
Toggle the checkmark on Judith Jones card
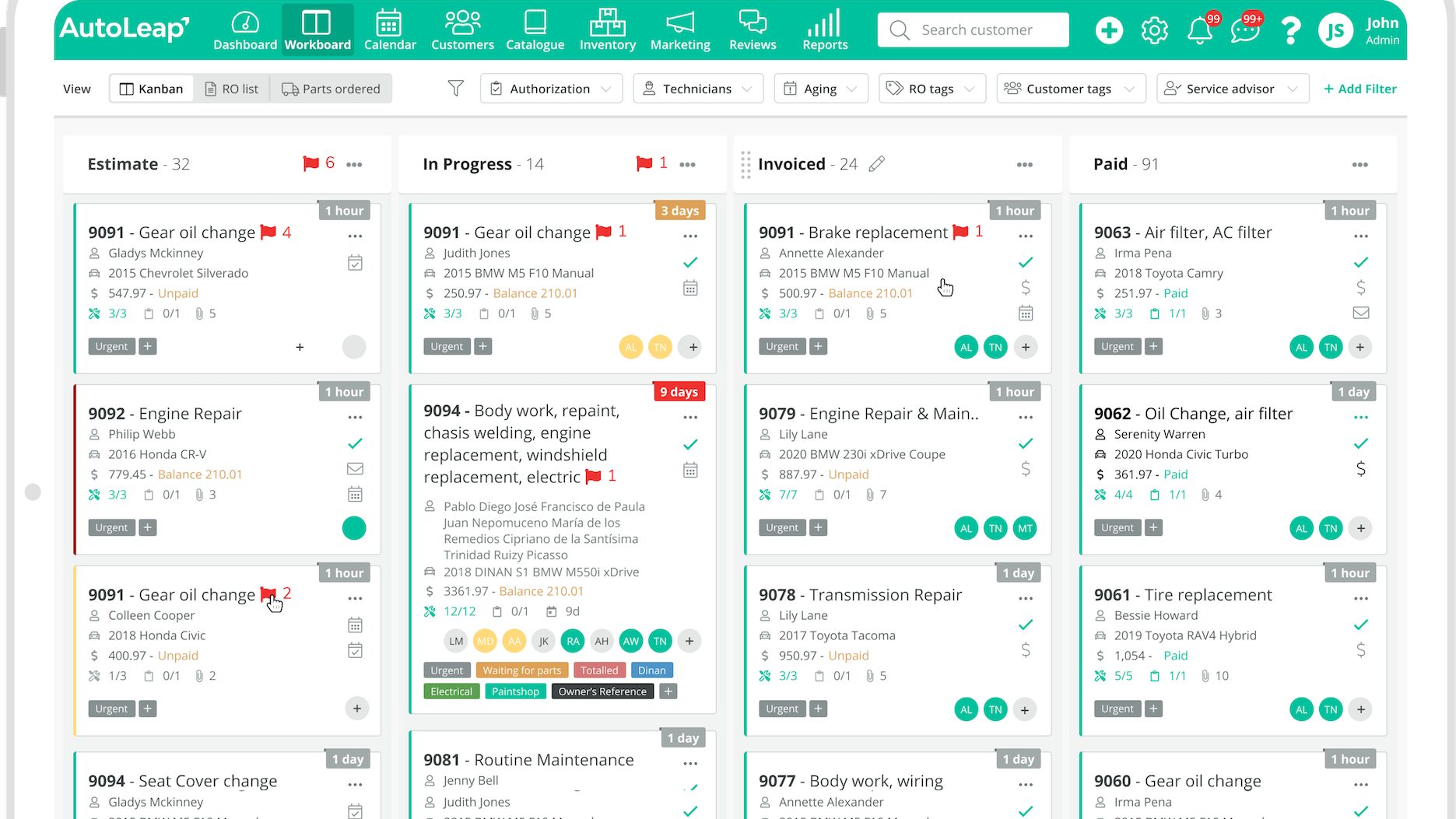(x=690, y=262)
